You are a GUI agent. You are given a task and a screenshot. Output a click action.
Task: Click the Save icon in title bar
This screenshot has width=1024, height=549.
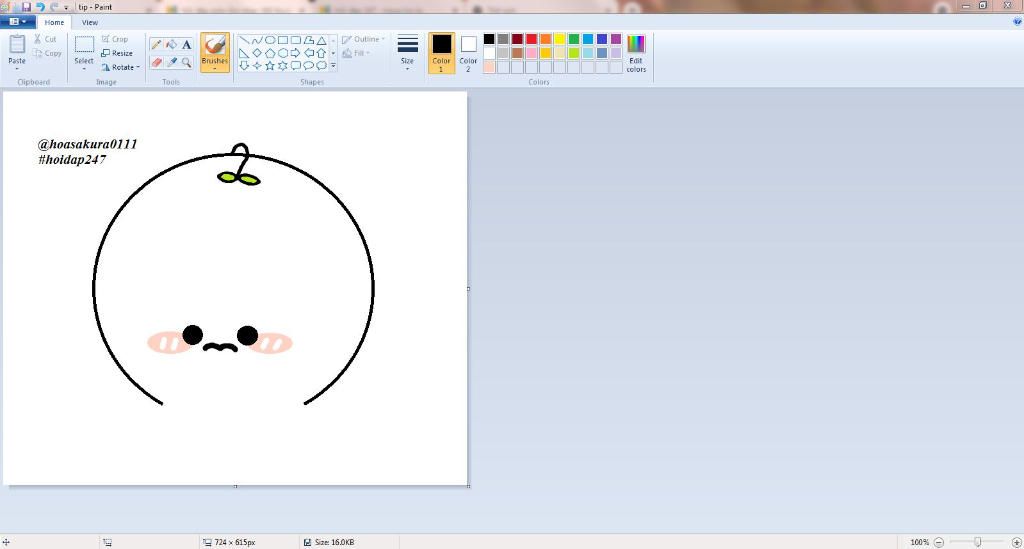26,7
